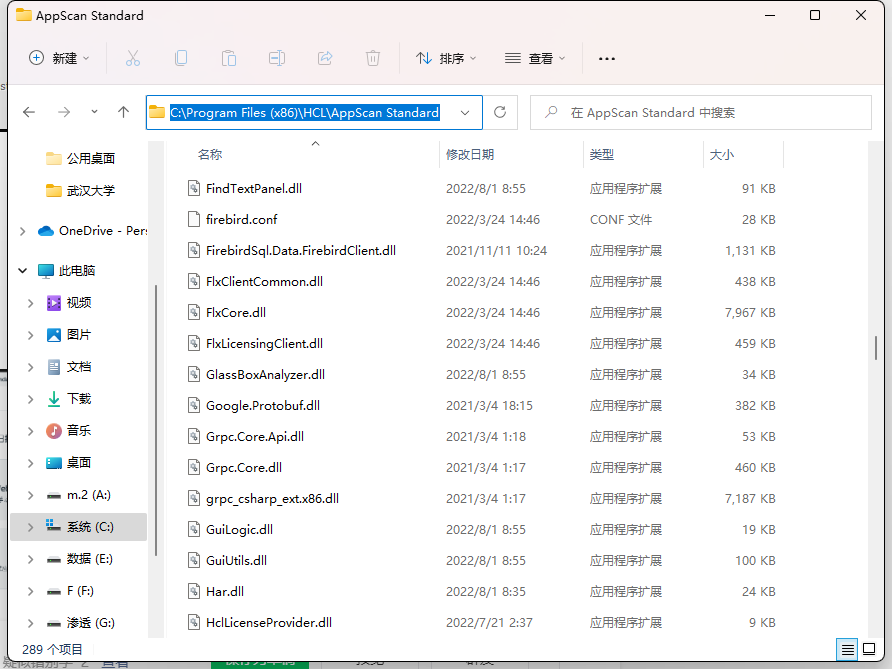Click the Paste clipboard icon

tap(229, 58)
